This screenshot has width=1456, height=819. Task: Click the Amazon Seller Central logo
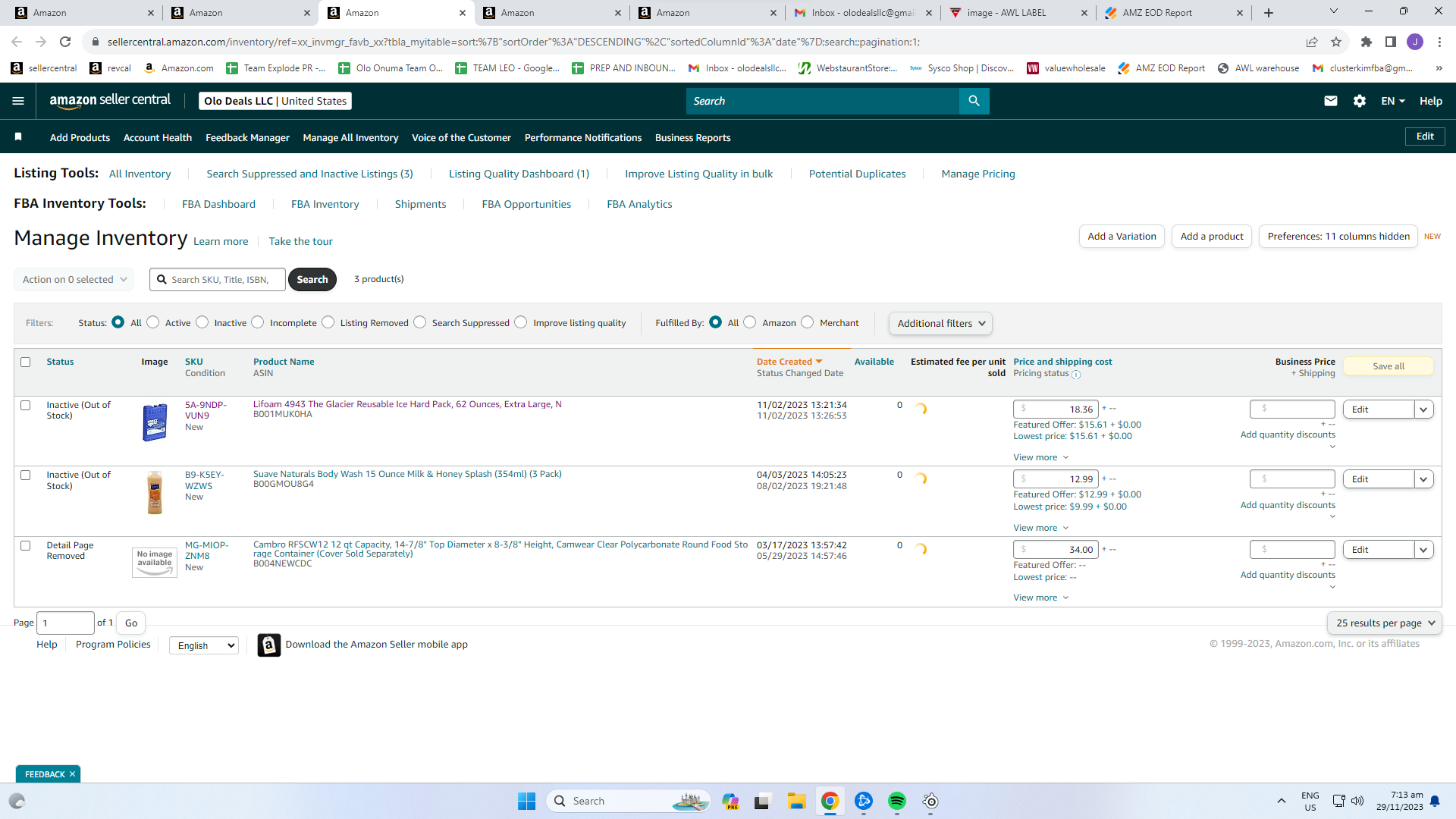110,101
